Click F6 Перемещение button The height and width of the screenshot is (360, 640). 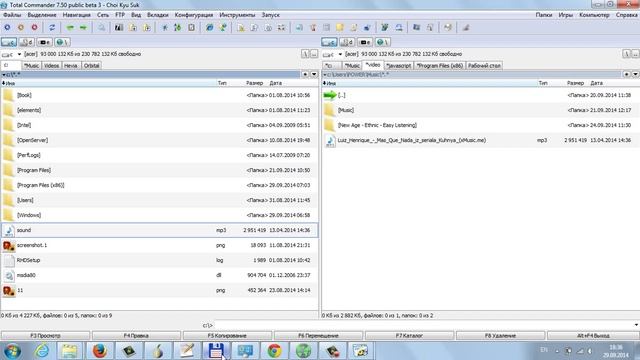[318, 336]
